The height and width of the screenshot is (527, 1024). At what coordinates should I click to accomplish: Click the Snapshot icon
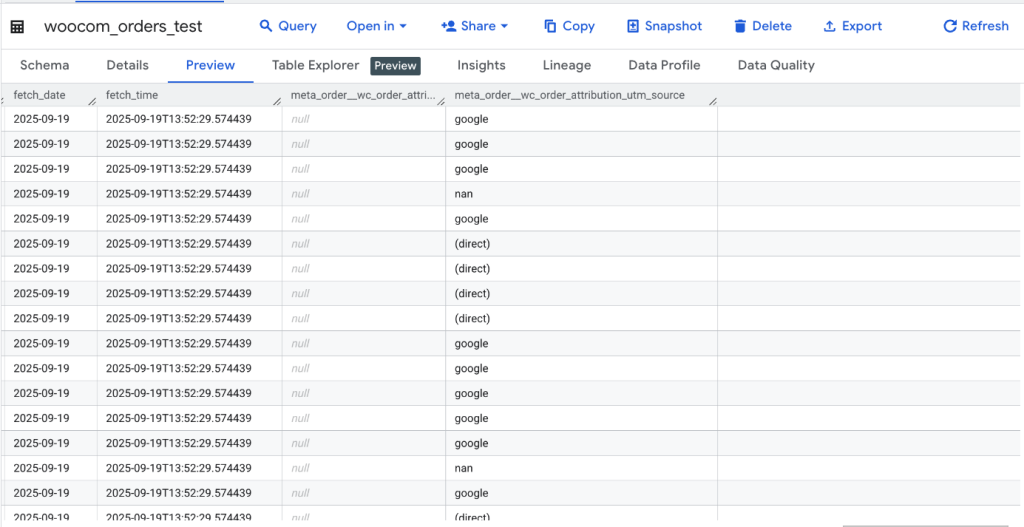(633, 26)
